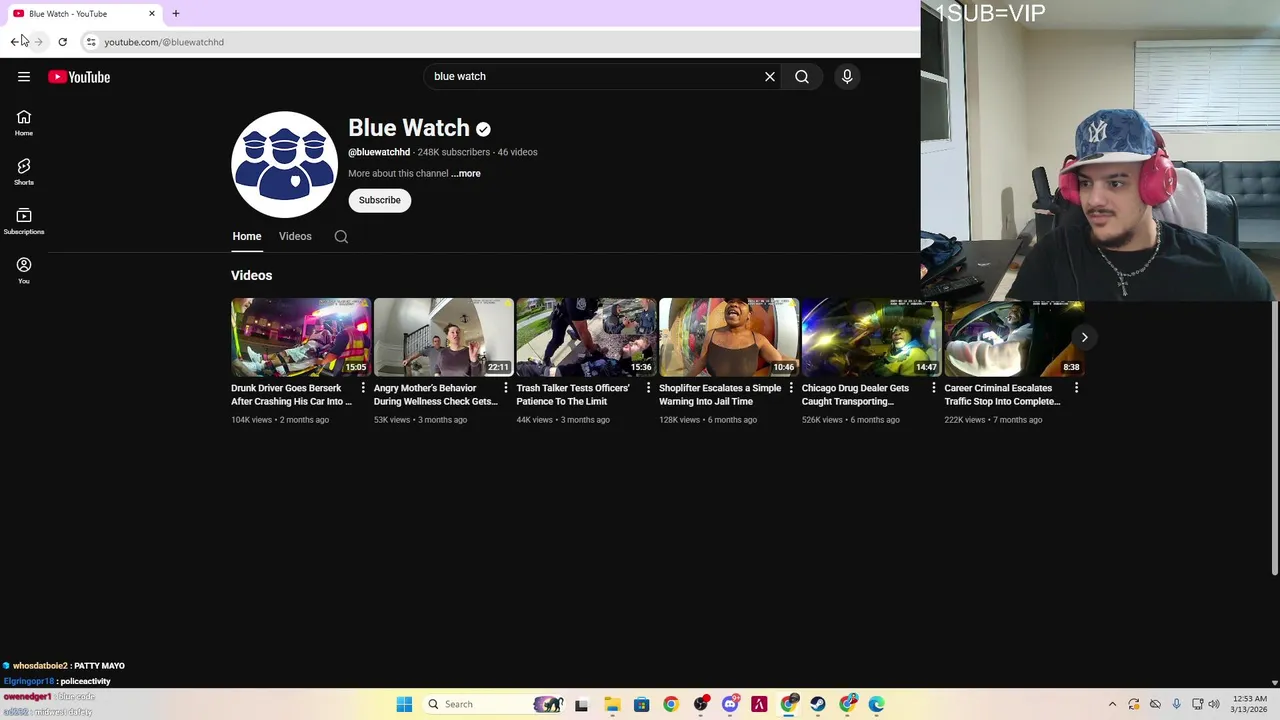The height and width of the screenshot is (720, 1280).
Task: Launch Steam from the taskbar
Action: (x=818, y=704)
